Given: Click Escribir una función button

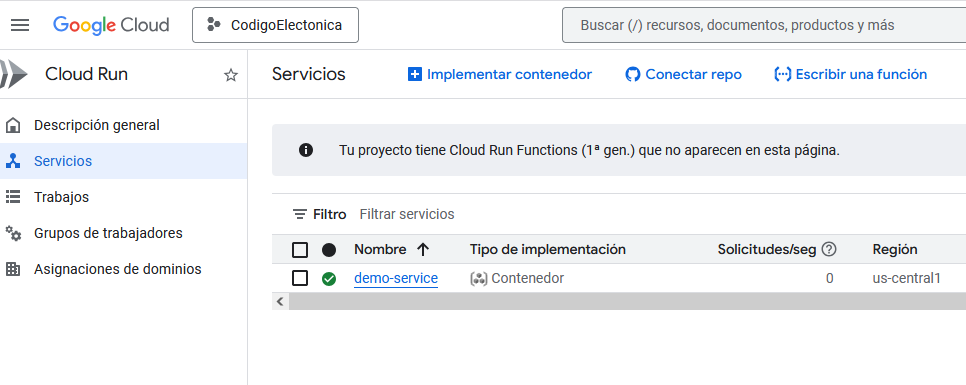Looking at the screenshot, I should click(850, 75).
